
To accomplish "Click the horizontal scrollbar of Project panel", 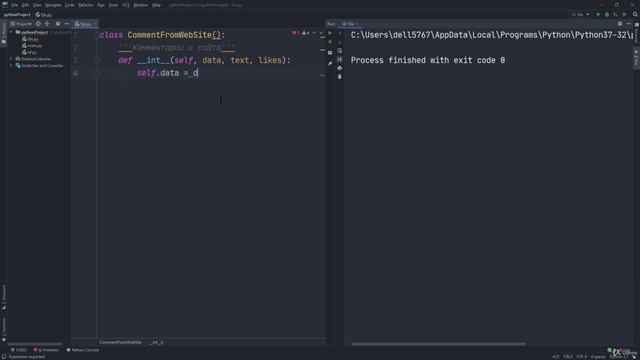I will 35,344.
